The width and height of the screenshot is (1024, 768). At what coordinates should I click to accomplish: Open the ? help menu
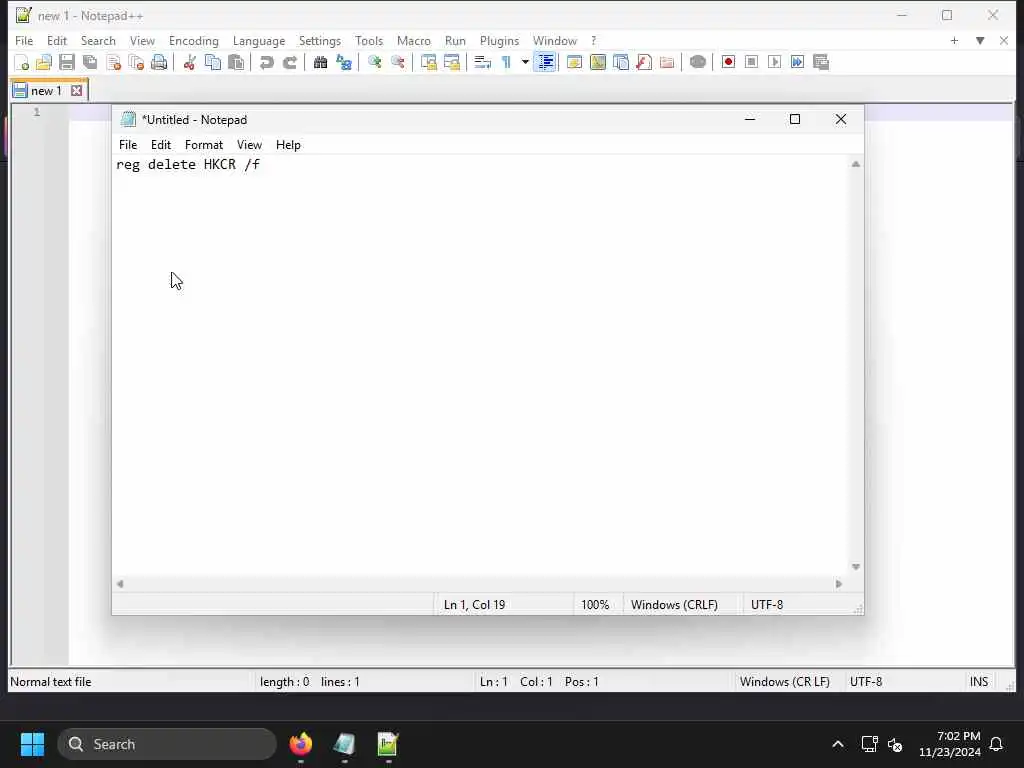pyautogui.click(x=594, y=40)
